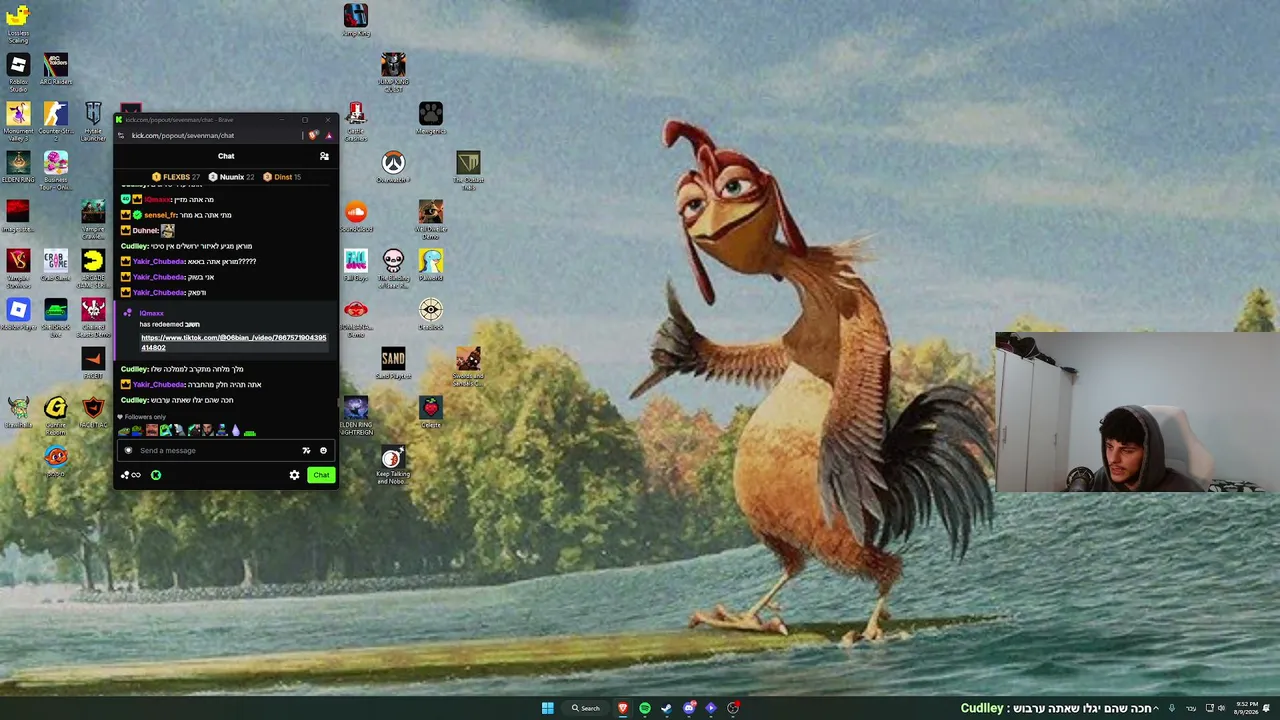Open the FACEIT desktop shortcut

pyautogui.click(x=93, y=364)
